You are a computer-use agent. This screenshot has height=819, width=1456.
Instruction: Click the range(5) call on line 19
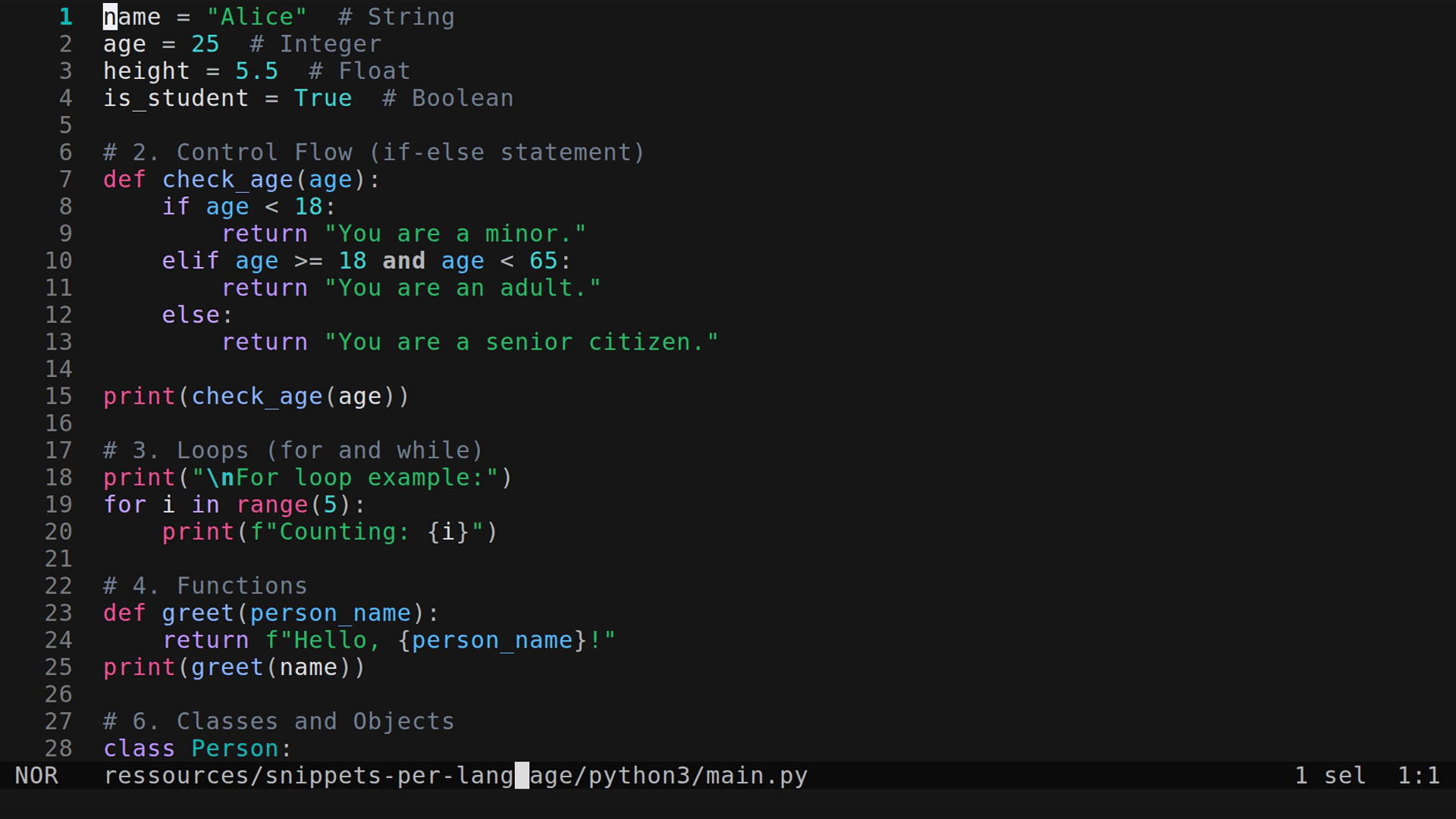pos(294,504)
